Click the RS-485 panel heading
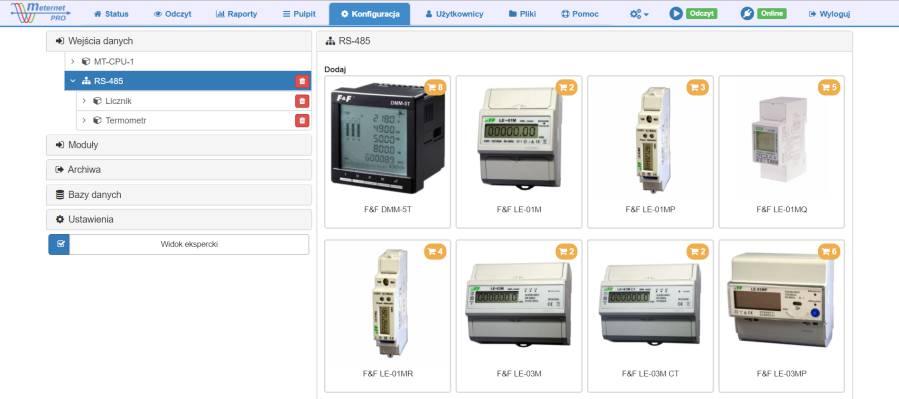 pos(584,41)
